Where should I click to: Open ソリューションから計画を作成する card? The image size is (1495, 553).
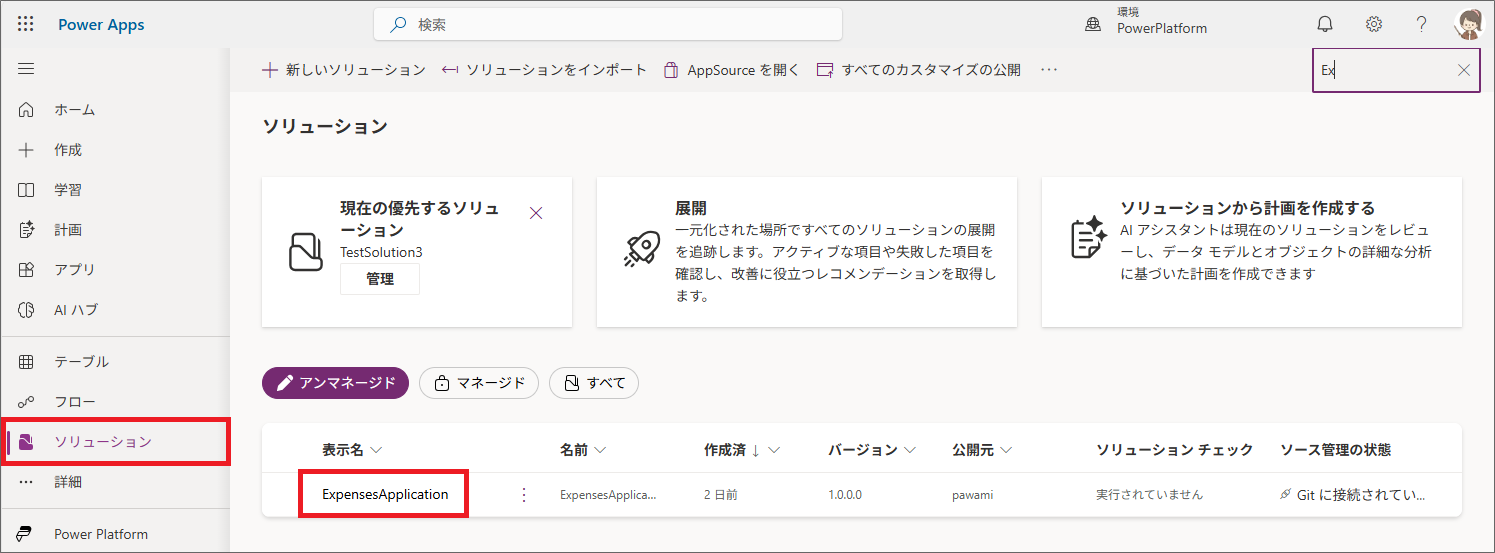(x=1252, y=252)
